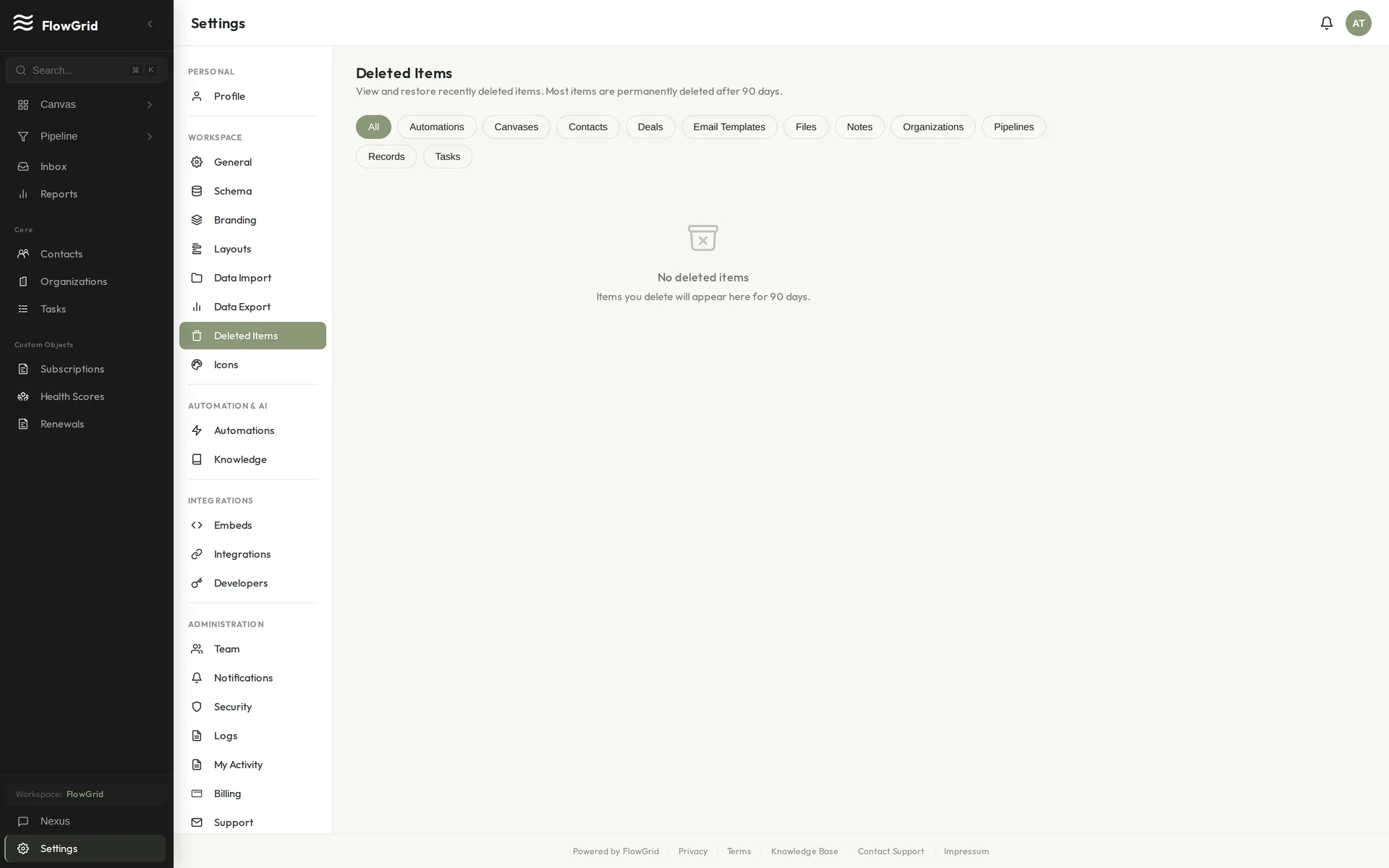
Task: Click the Health Scores icon
Action: (x=23, y=397)
